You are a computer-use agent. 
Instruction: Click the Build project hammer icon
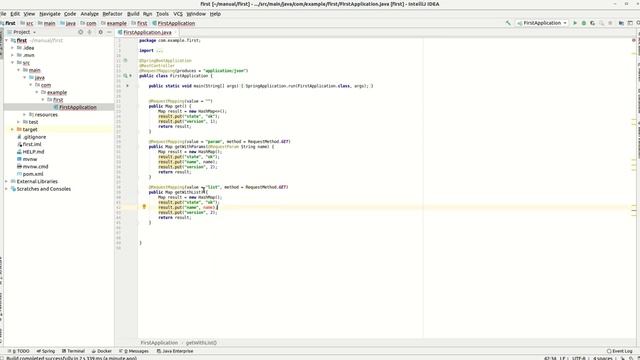click(508, 23)
